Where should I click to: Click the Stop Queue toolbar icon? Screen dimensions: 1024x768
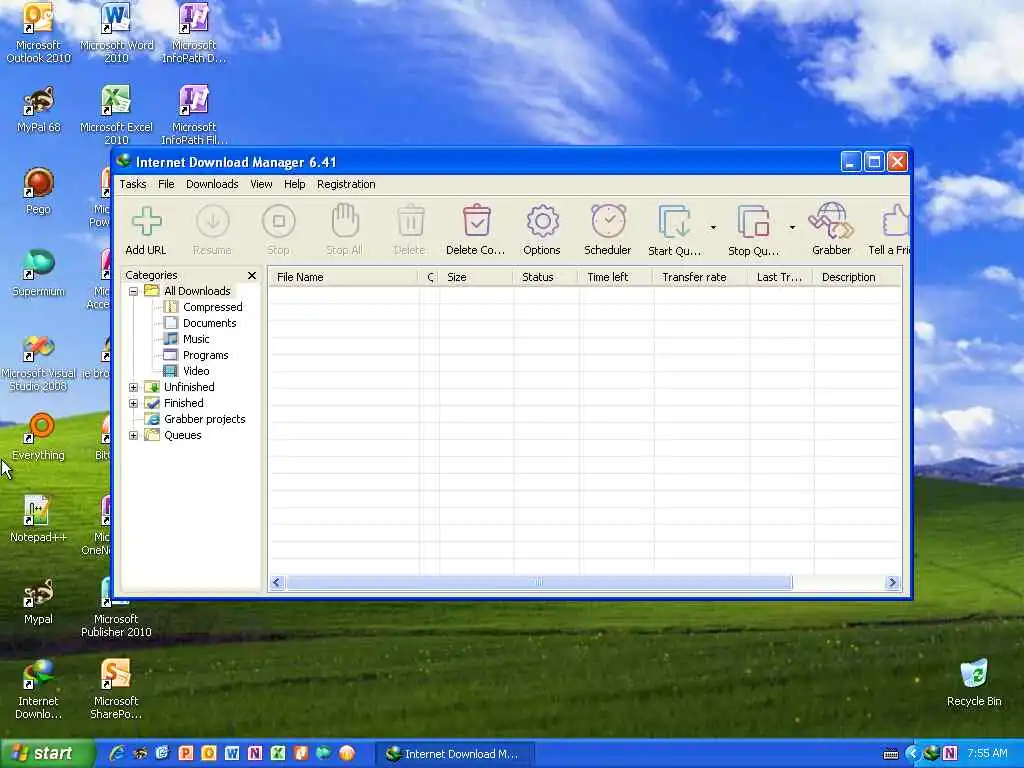(x=754, y=221)
